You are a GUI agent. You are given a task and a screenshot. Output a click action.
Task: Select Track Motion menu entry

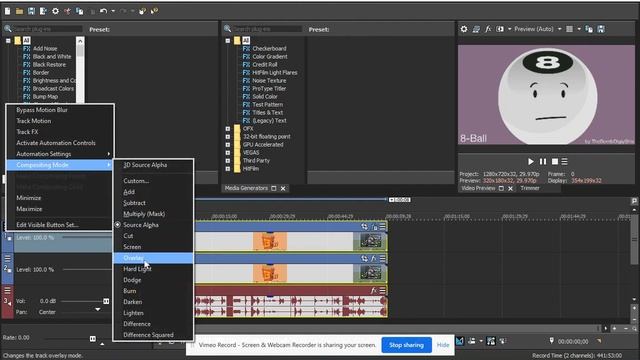tap(34, 121)
